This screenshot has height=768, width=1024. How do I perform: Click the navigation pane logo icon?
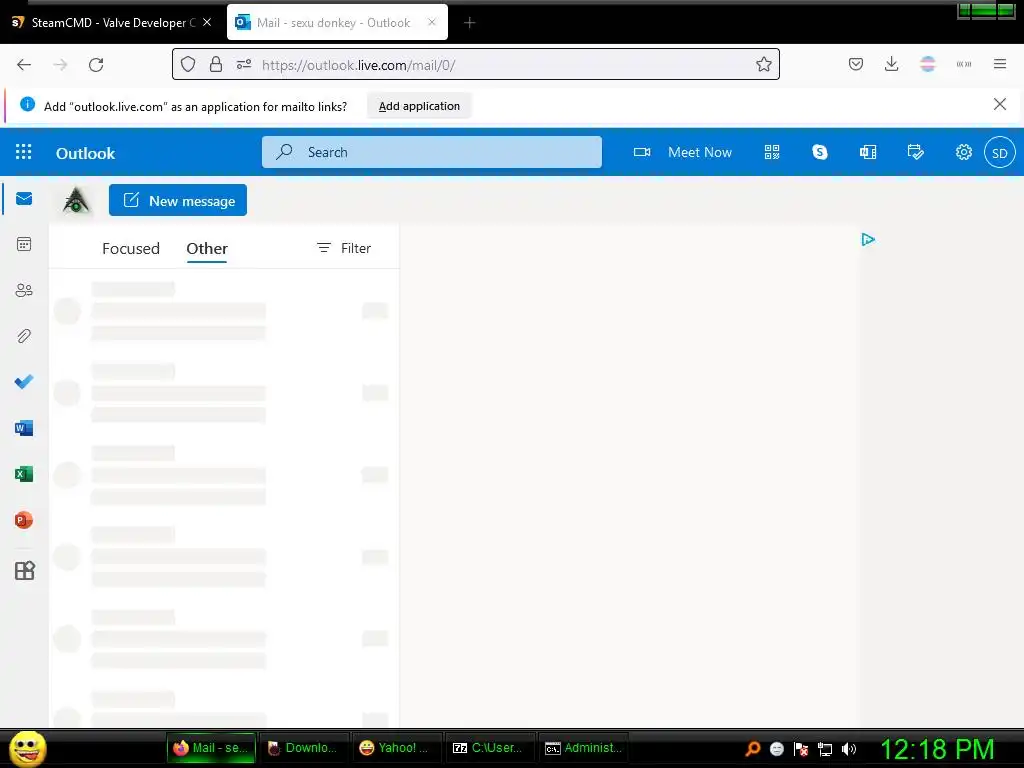coord(76,200)
